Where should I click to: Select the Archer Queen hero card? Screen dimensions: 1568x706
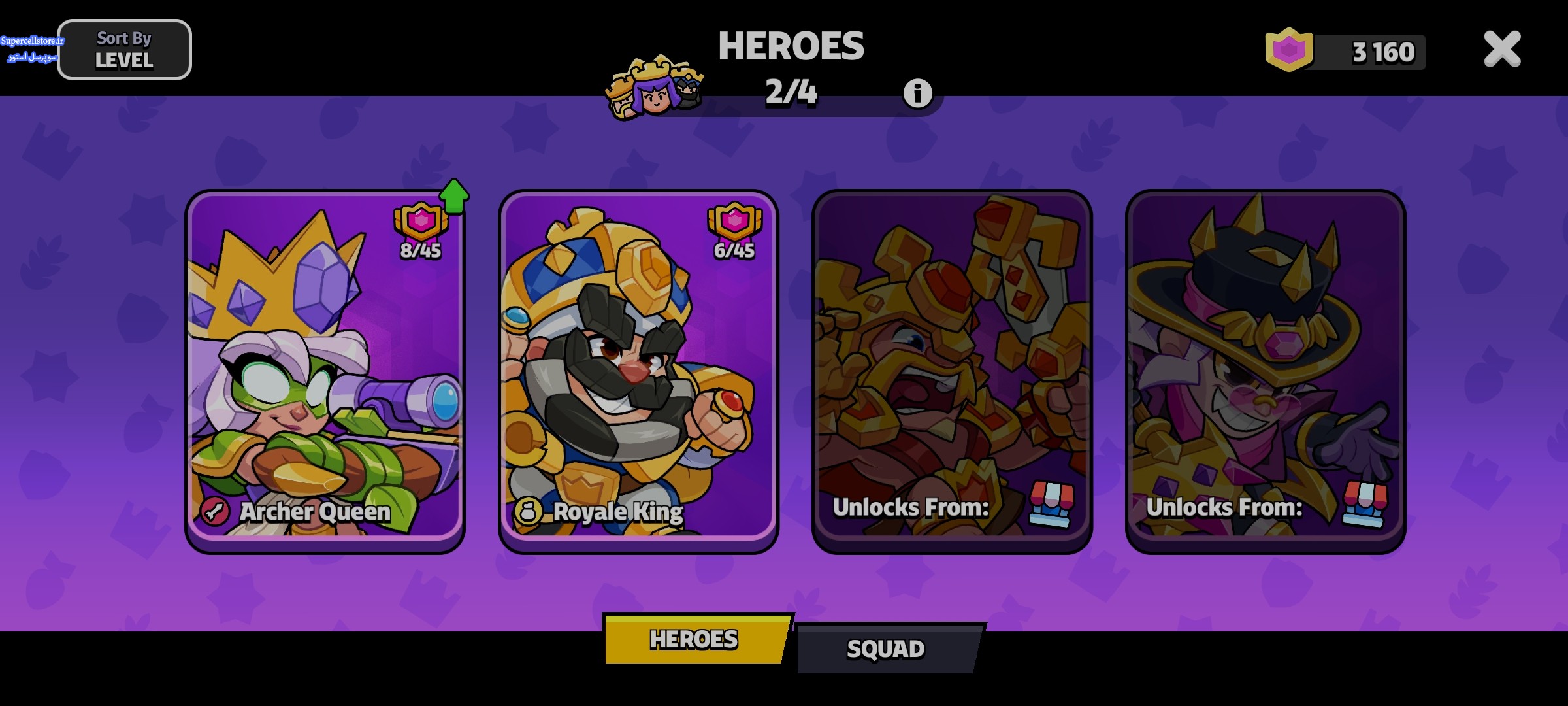click(325, 371)
